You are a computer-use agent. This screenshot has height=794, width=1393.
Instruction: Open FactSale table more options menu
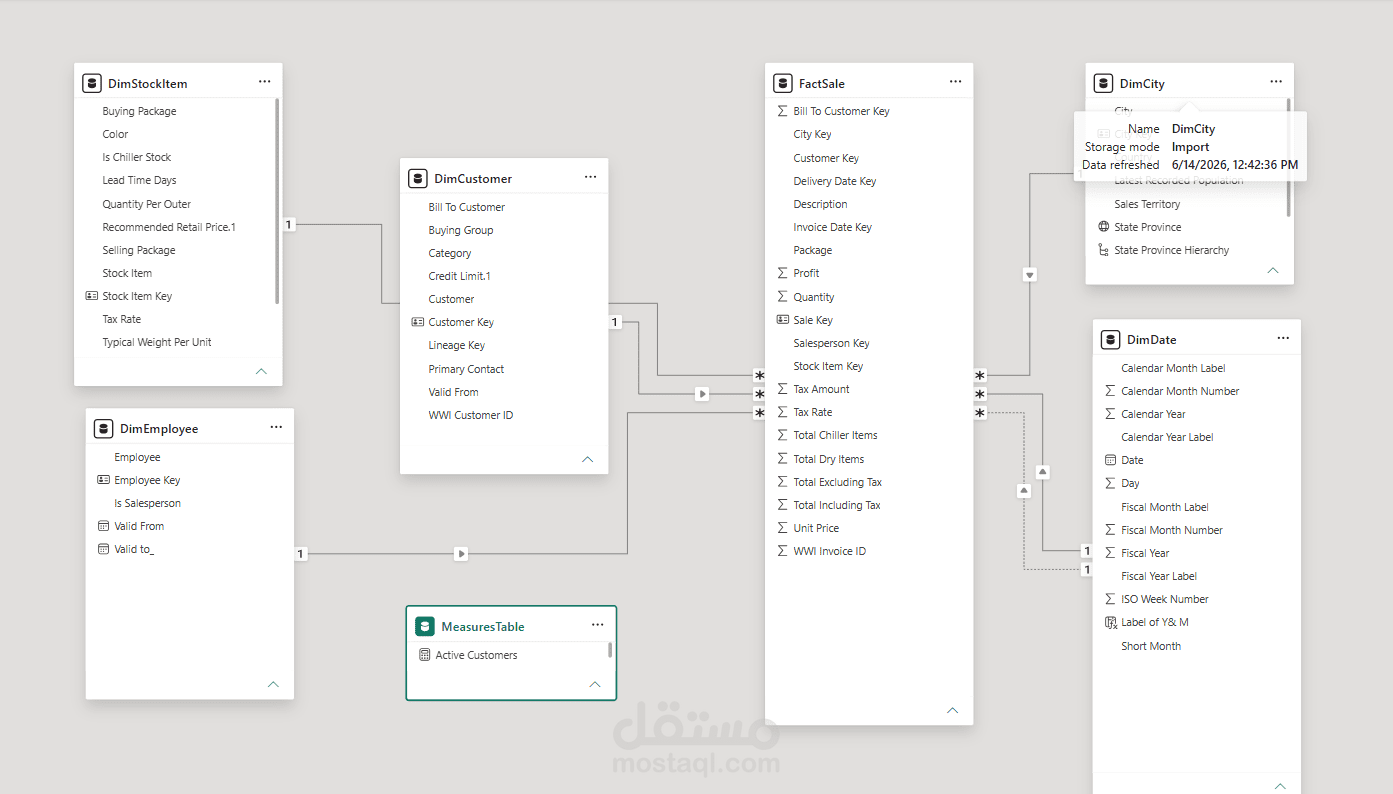coord(955,82)
